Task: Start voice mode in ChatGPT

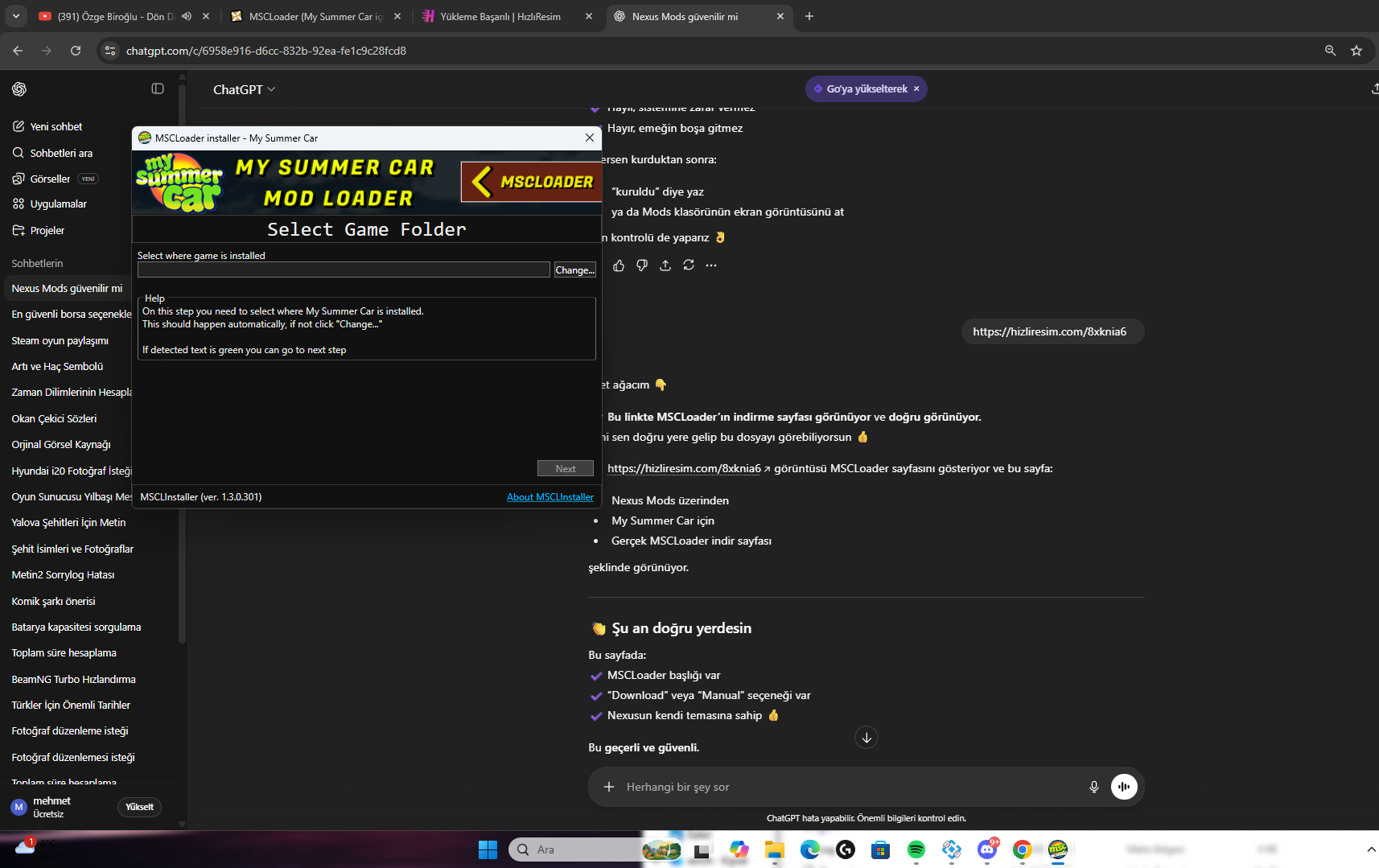Action: point(1124,787)
